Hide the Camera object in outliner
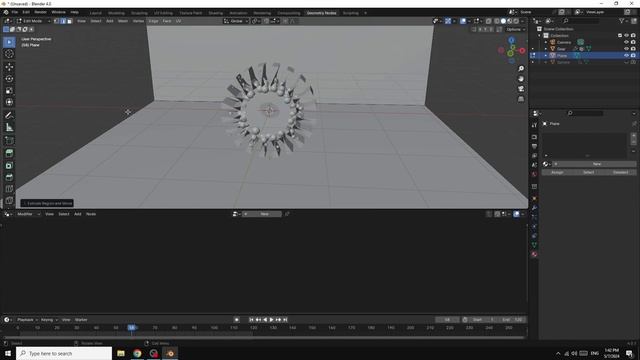 click(x=627, y=42)
